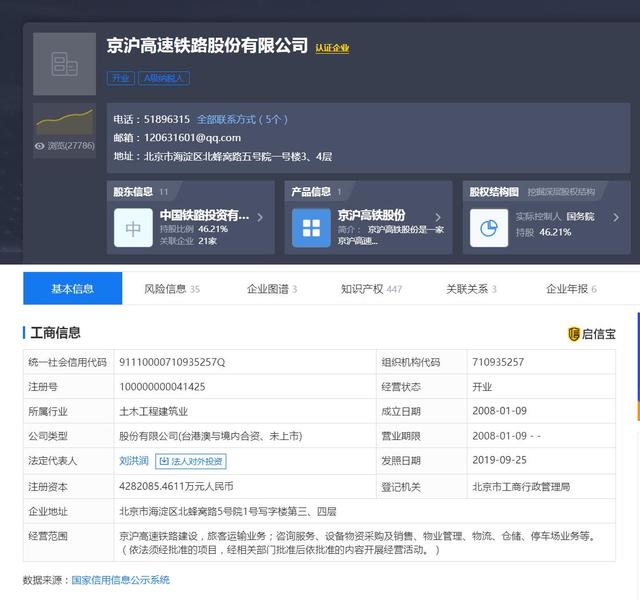Click the eye icon next to 浏览(27786)

point(40,146)
